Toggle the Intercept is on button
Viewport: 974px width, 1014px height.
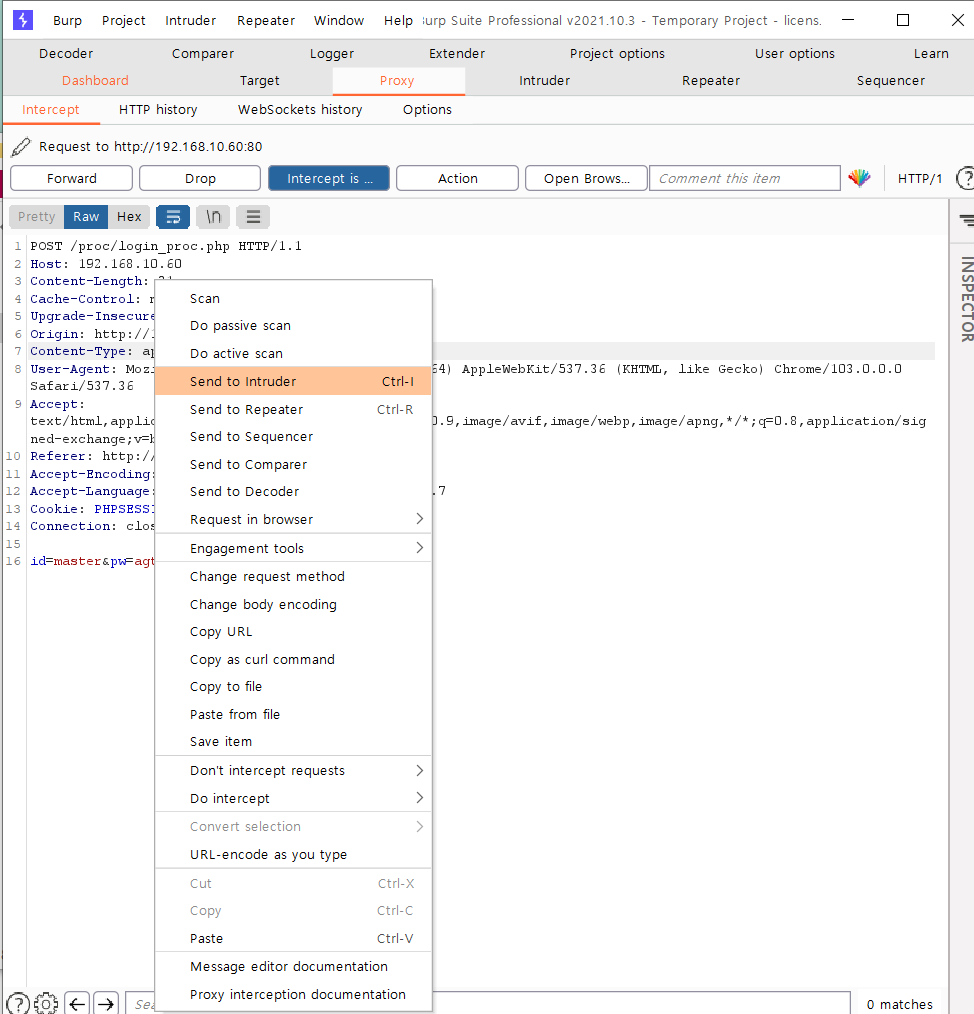coord(329,178)
